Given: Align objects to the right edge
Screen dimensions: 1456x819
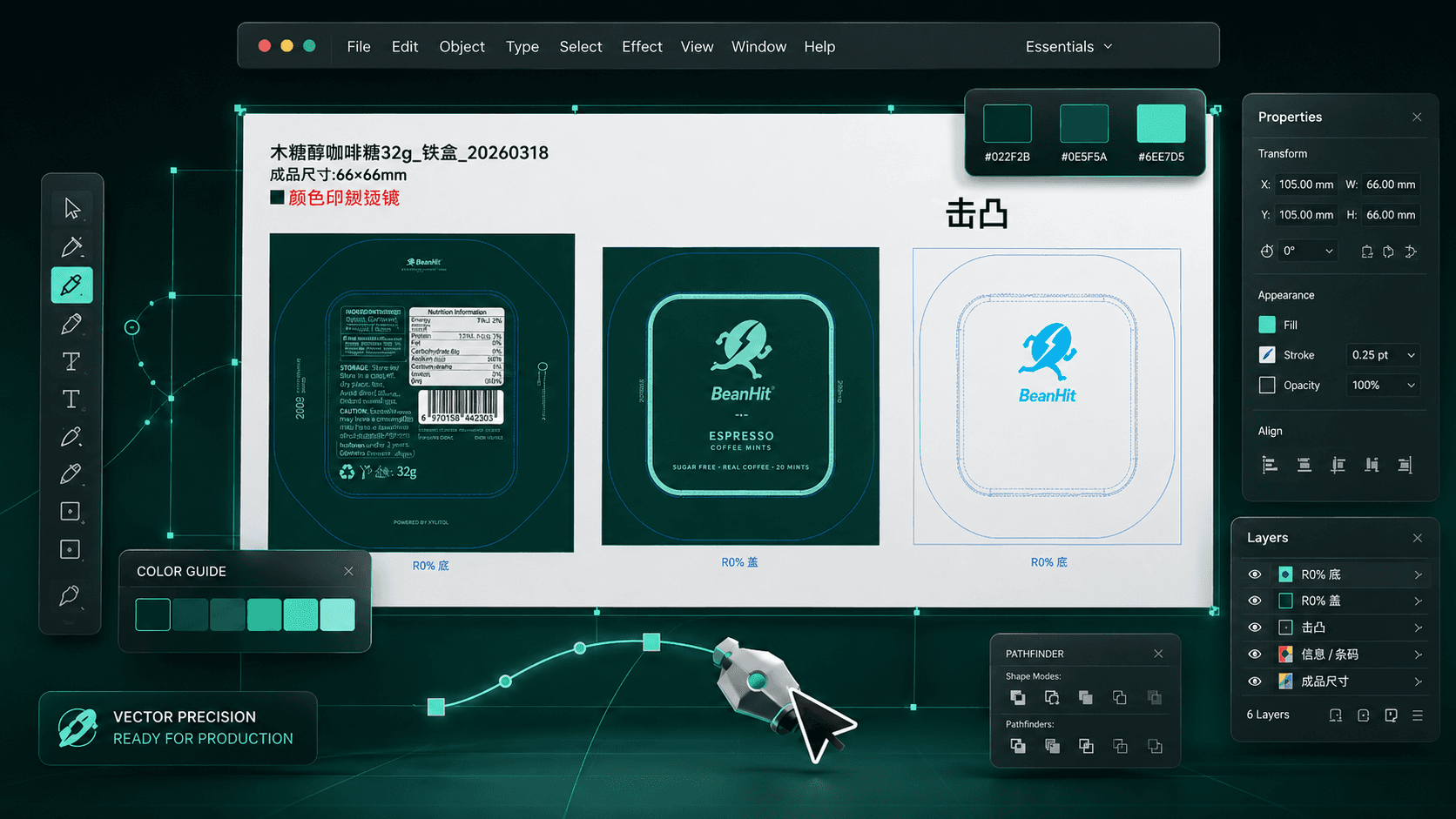Looking at the screenshot, I should [1405, 465].
